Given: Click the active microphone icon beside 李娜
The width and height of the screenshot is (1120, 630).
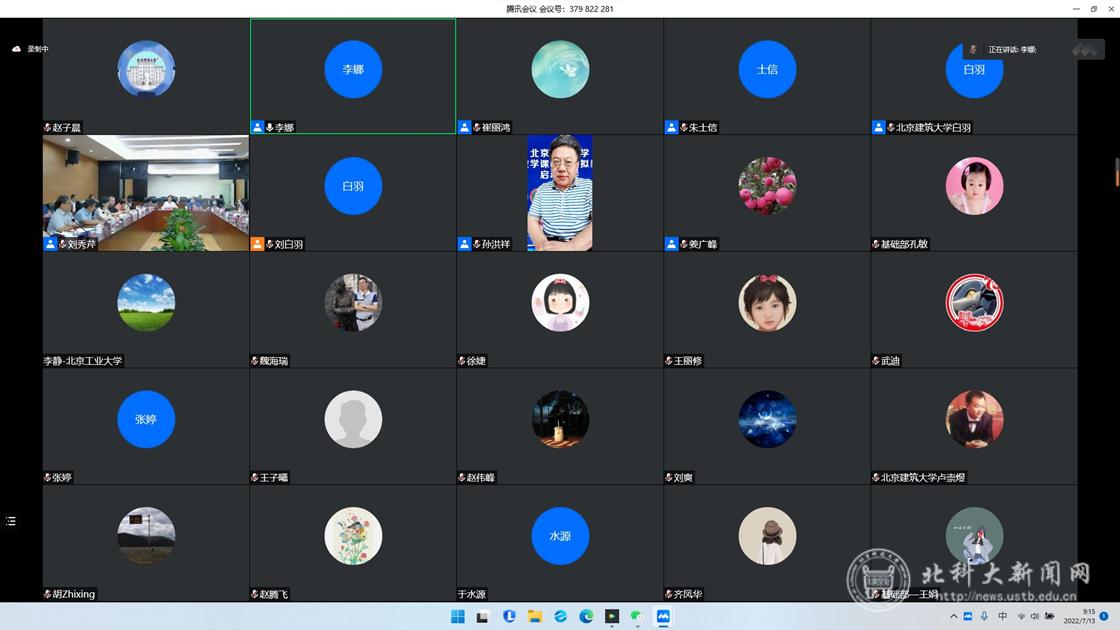Looking at the screenshot, I should point(270,127).
